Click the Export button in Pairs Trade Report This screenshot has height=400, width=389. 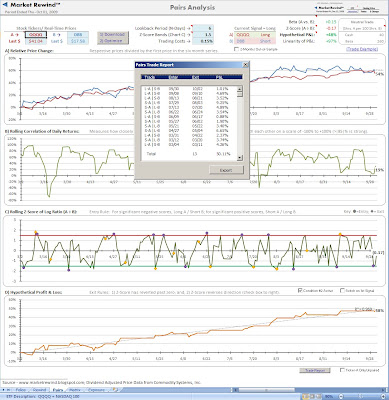click(226, 170)
